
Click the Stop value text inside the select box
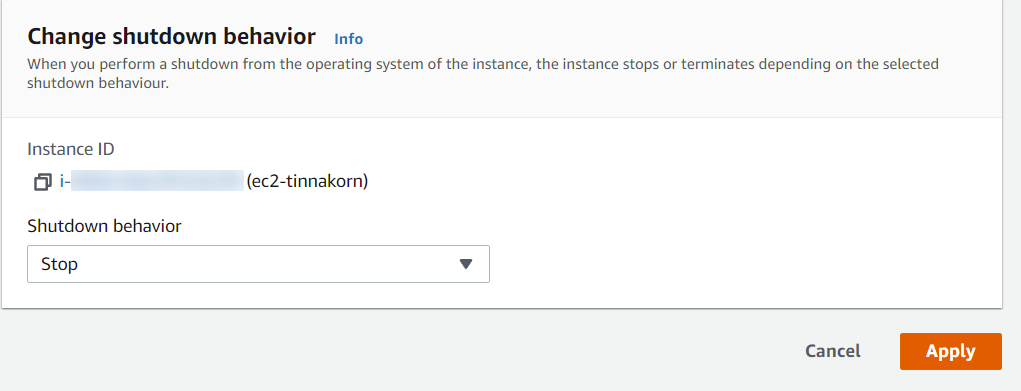(59, 265)
